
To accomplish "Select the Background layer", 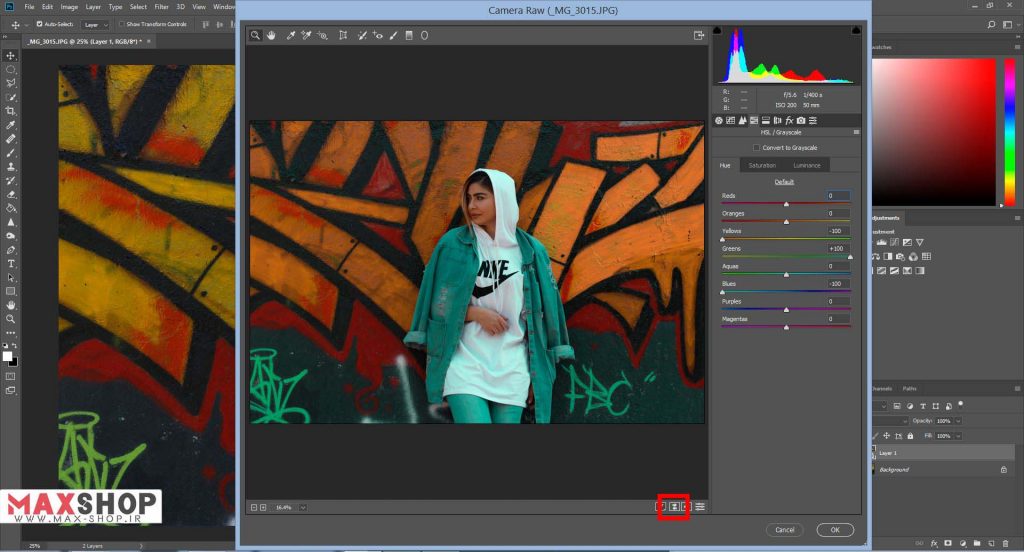I will [x=944, y=470].
